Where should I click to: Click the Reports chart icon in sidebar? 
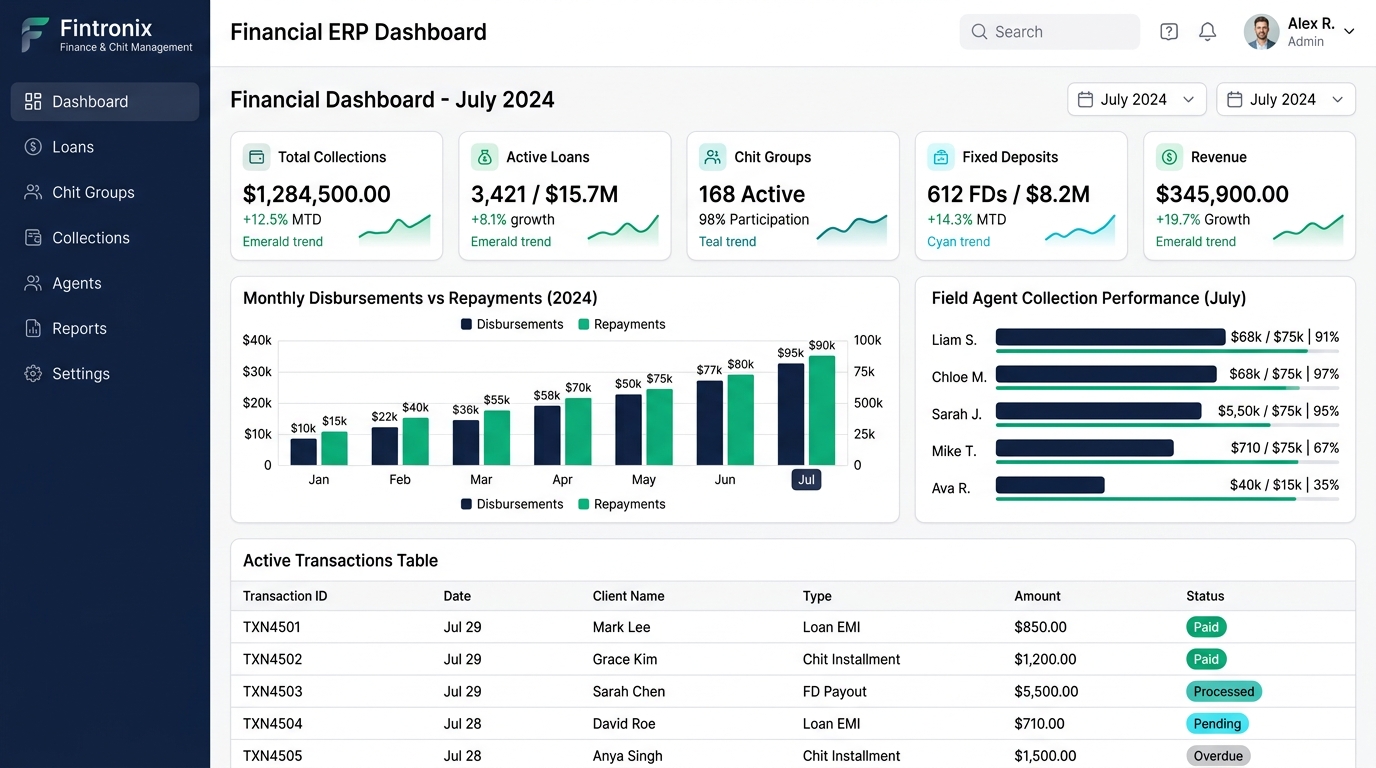[33, 328]
